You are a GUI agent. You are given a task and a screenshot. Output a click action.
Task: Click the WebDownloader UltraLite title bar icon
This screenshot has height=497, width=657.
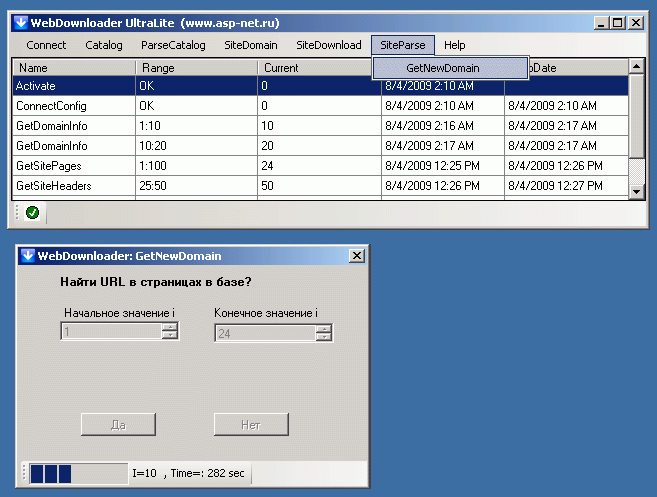pos(21,23)
